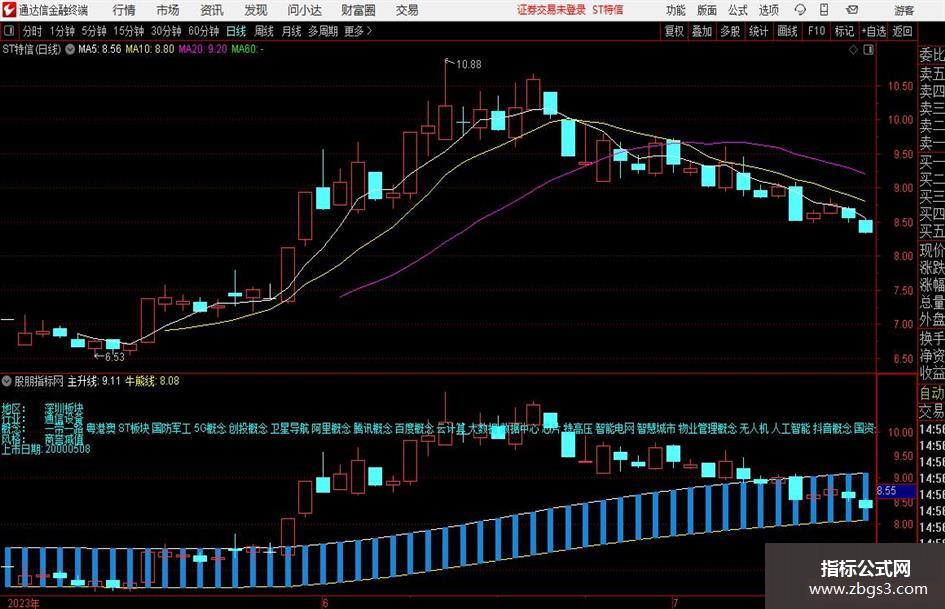Click the 画线 drawing tools button
Screen dimensions: 945x609
tap(787, 31)
